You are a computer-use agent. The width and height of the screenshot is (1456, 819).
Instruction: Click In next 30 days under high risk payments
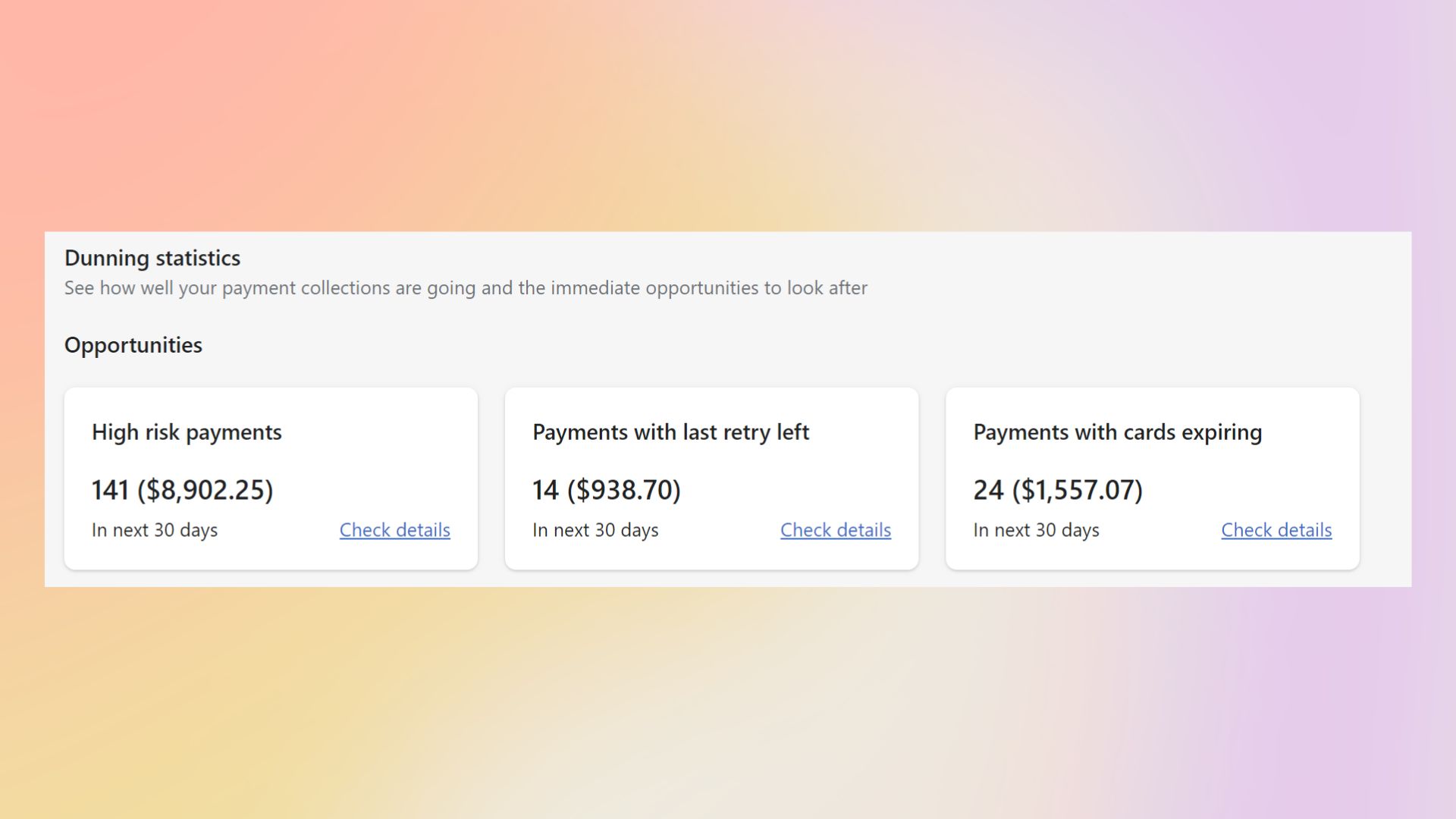click(155, 530)
